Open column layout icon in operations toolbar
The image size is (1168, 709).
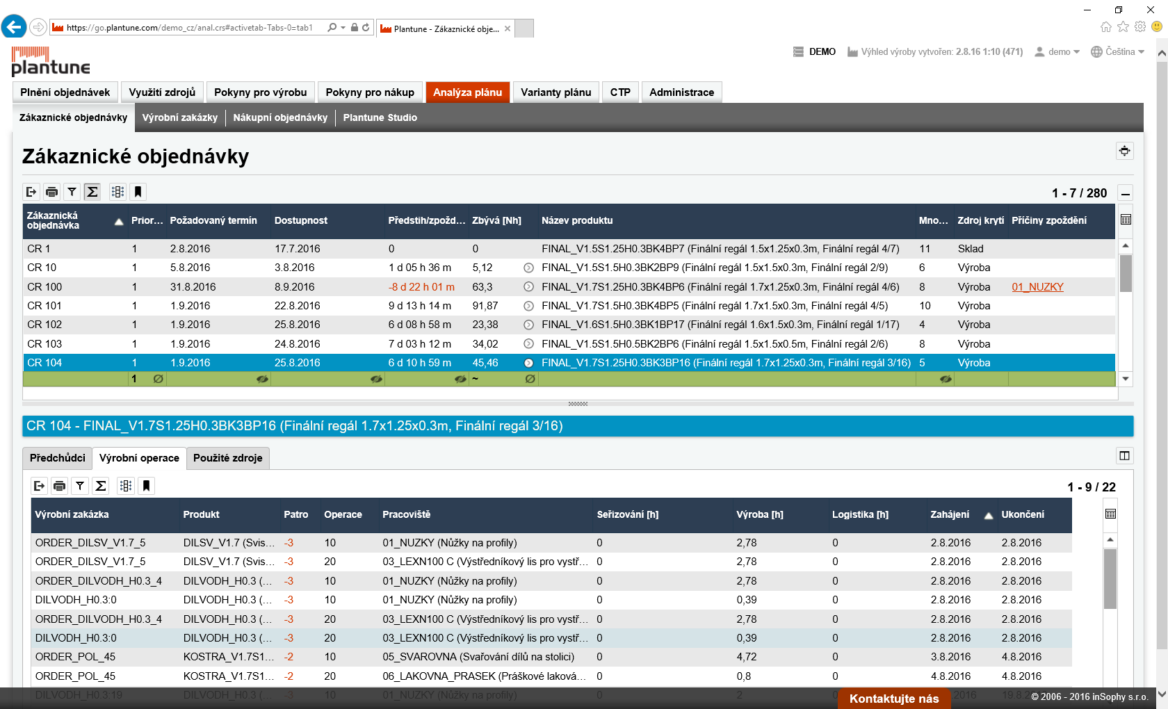pyautogui.click(x=126, y=486)
